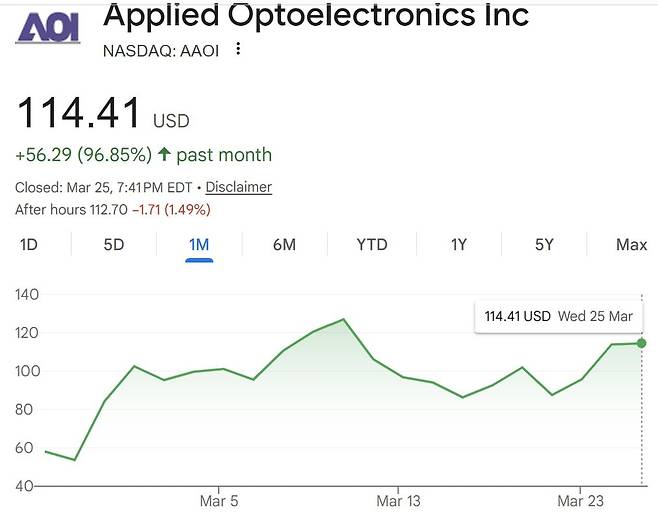Image resolution: width=658 pixels, height=516 pixels.
Task: Click the 114.41 USD price tooltip
Action: (x=558, y=316)
